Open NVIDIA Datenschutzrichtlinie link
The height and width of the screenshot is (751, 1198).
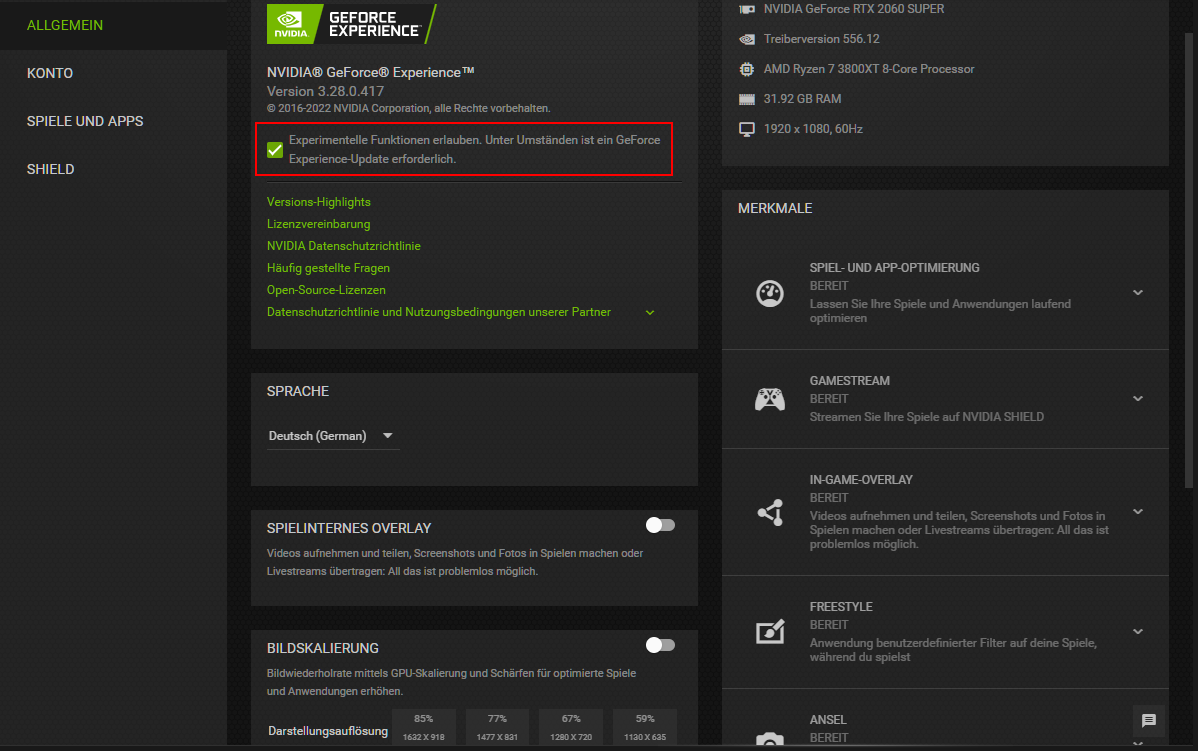[344, 246]
